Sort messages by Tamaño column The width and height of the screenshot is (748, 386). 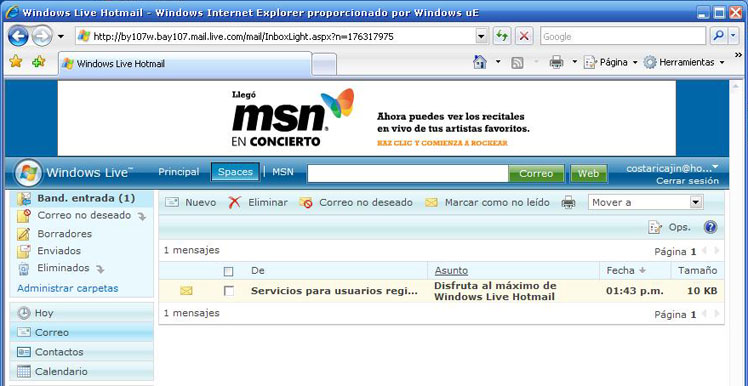(x=697, y=271)
